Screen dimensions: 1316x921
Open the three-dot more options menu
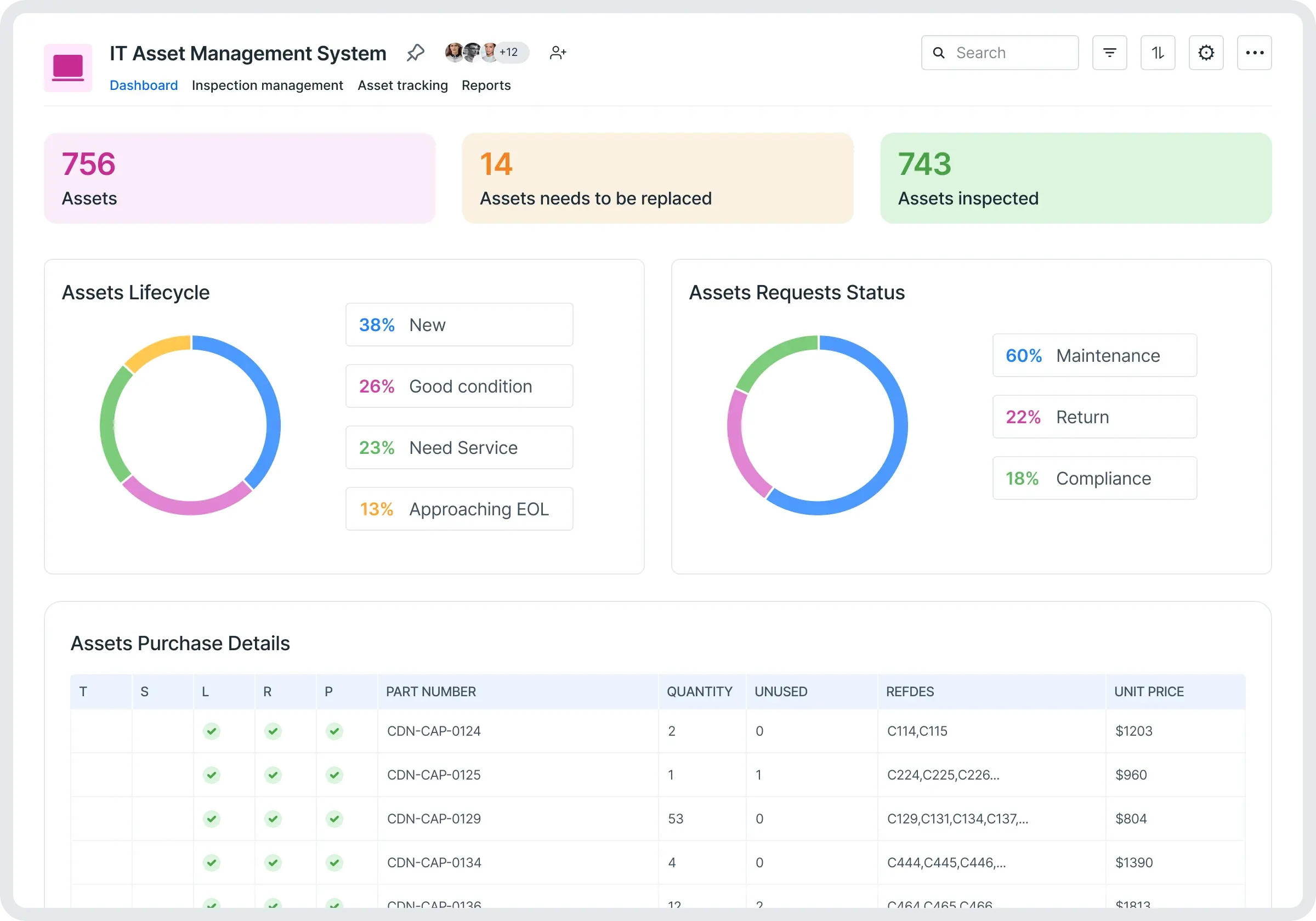click(1253, 53)
